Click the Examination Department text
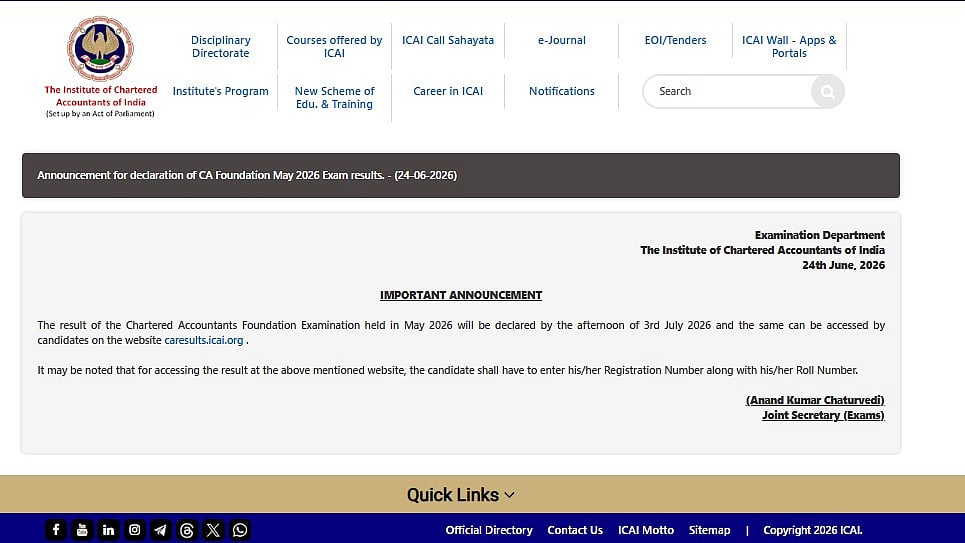This screenshot has width=965, height=543. [x=820, y=235]
